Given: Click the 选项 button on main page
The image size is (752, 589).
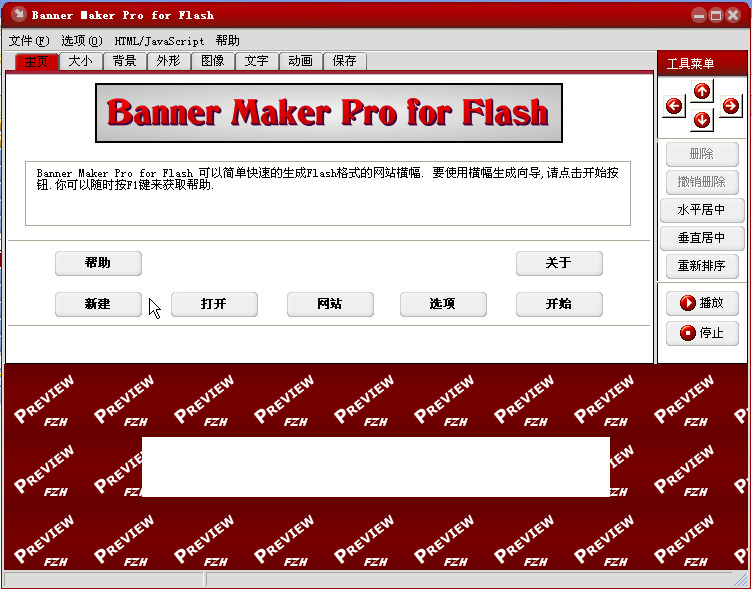Looking at the screenshot, I should [443, 304].
